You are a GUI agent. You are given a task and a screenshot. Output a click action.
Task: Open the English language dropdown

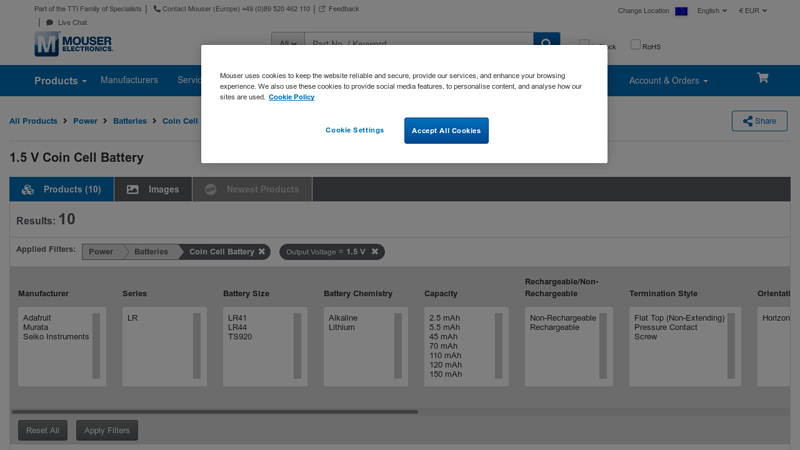tap(712, 11)
